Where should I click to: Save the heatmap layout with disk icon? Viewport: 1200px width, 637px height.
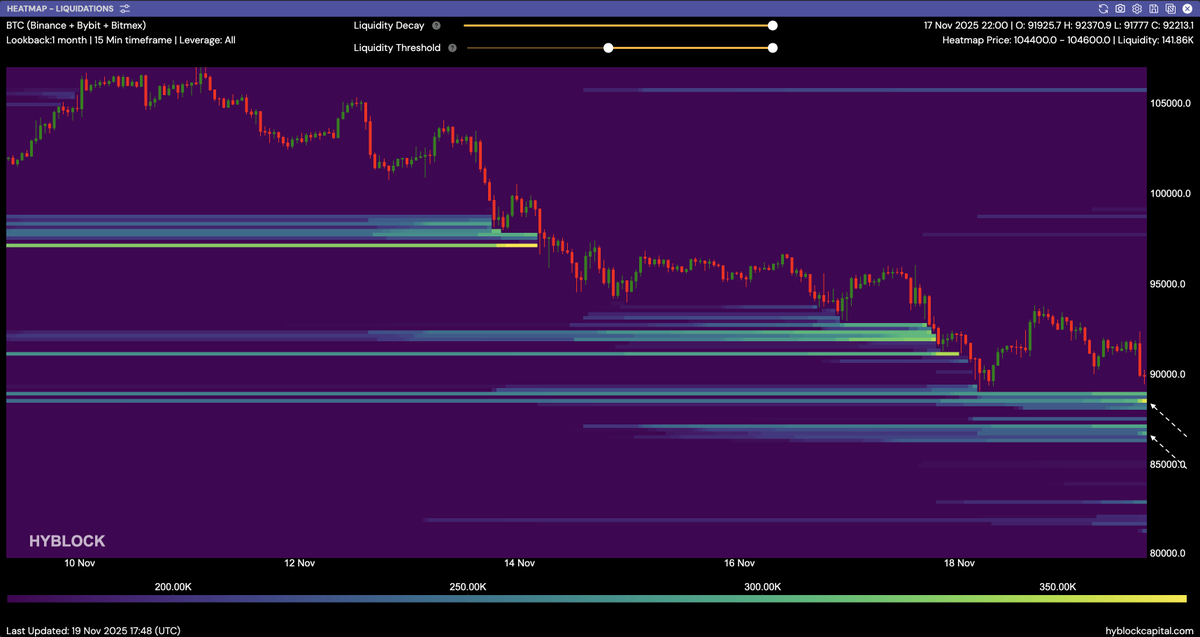[1153, 8]
